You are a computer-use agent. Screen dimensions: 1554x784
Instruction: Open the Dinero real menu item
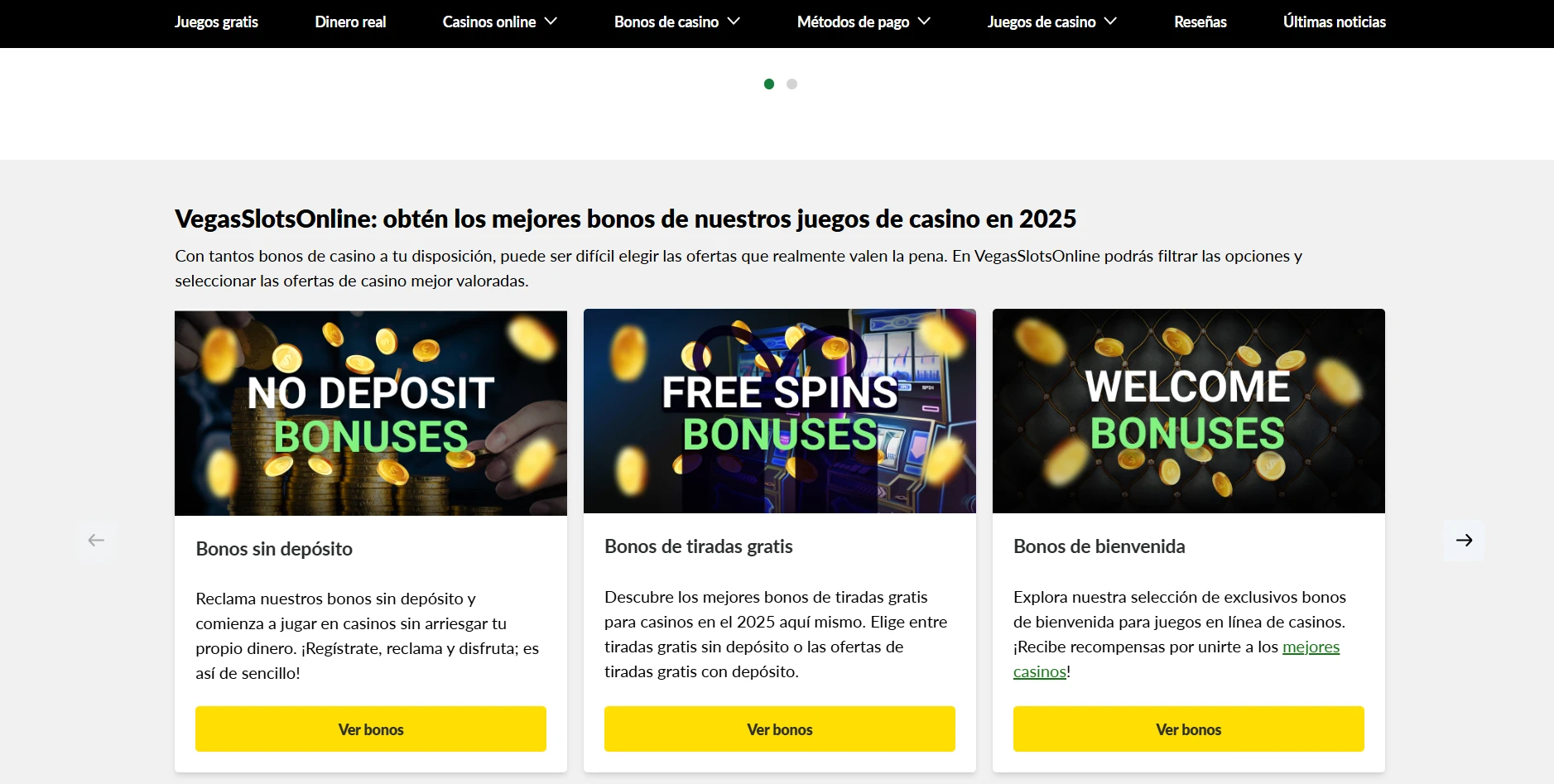tap(350, 22)
